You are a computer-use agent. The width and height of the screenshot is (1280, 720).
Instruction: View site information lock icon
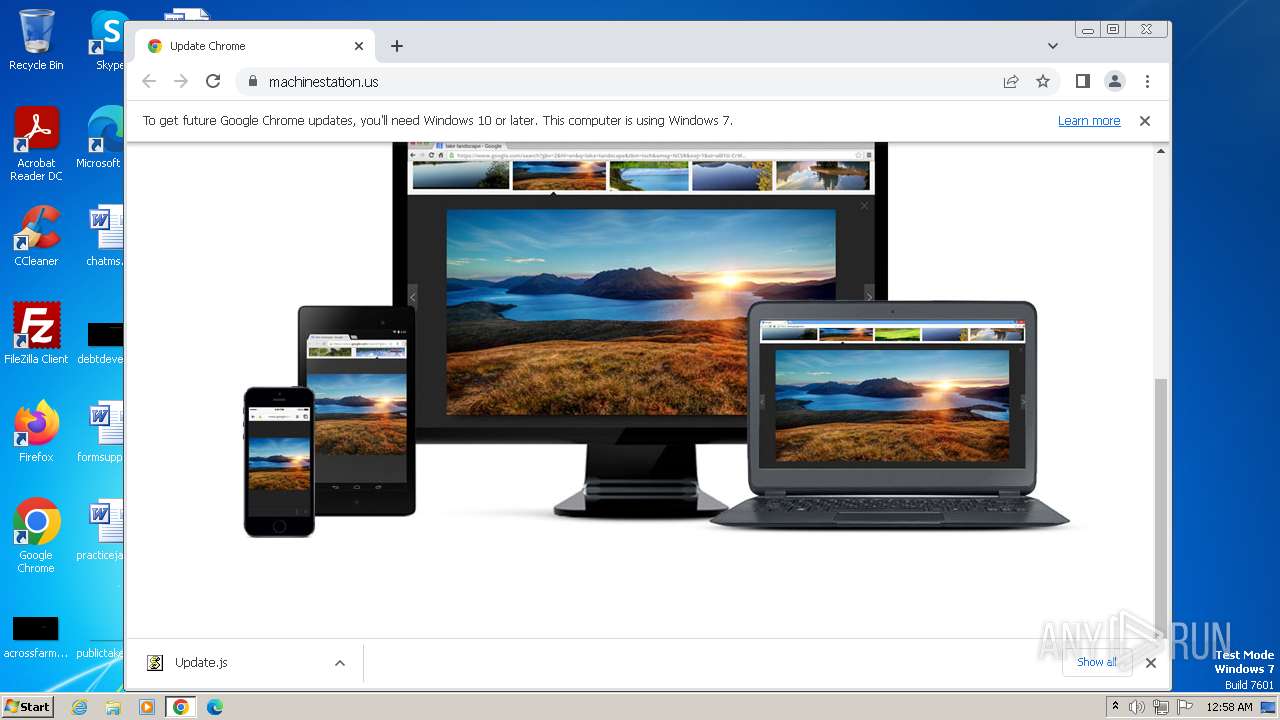coord(252,82)
